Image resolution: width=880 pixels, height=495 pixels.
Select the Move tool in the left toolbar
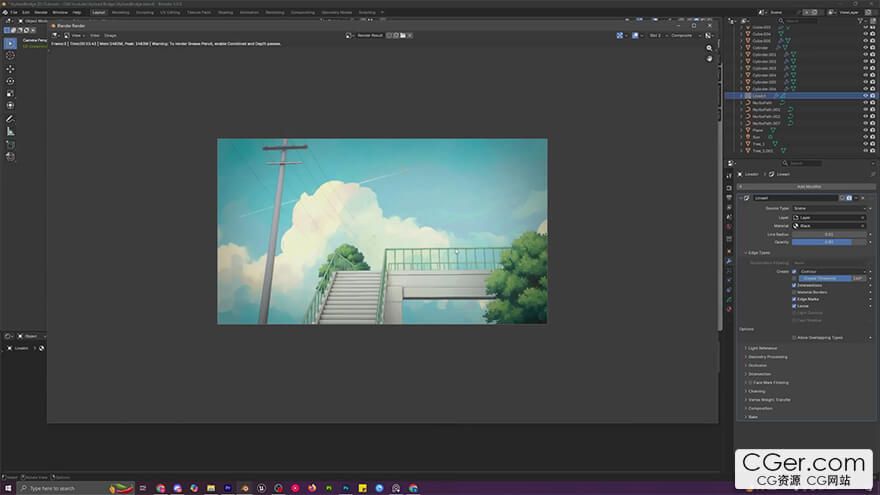(11, 68)
